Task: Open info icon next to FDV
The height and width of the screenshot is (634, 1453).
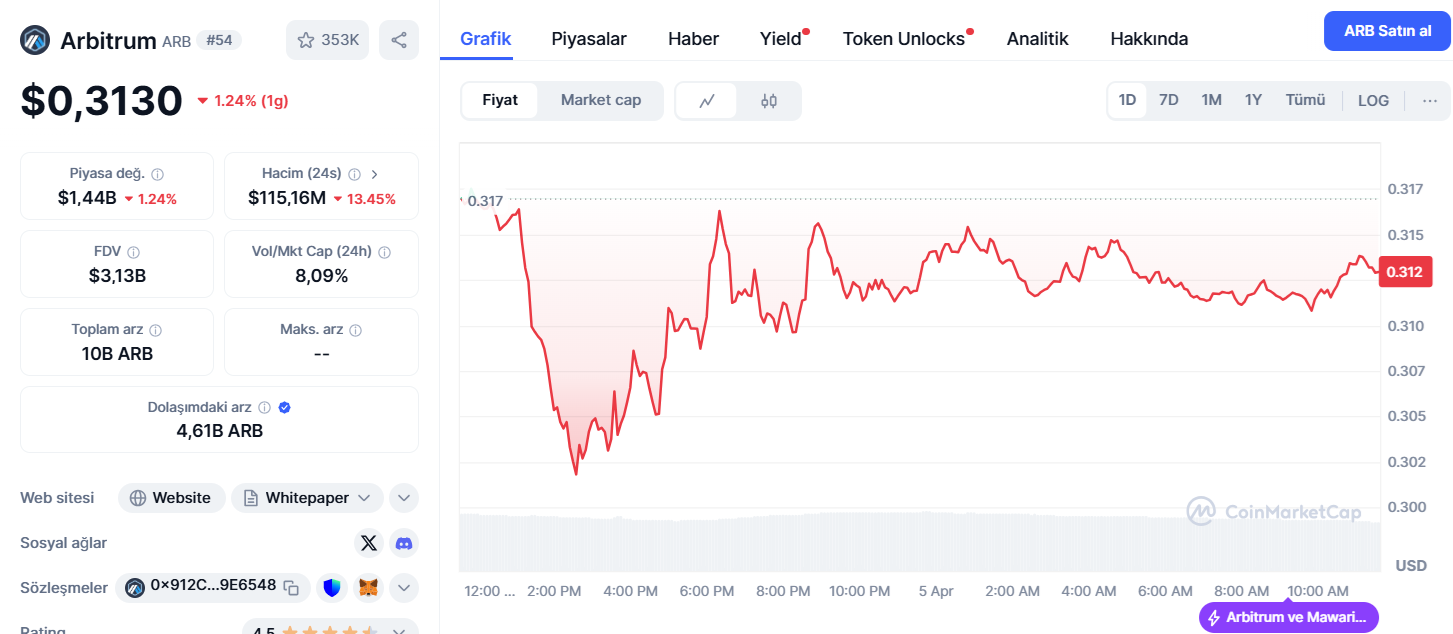Action: [x=134, y=252]
